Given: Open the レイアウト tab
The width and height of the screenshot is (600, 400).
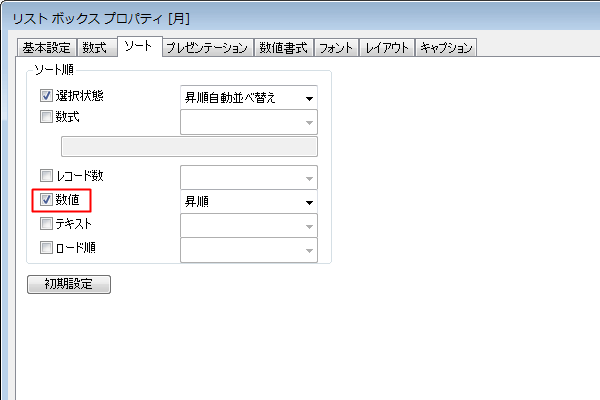Looking at the screenshot, I should (388, 47).
